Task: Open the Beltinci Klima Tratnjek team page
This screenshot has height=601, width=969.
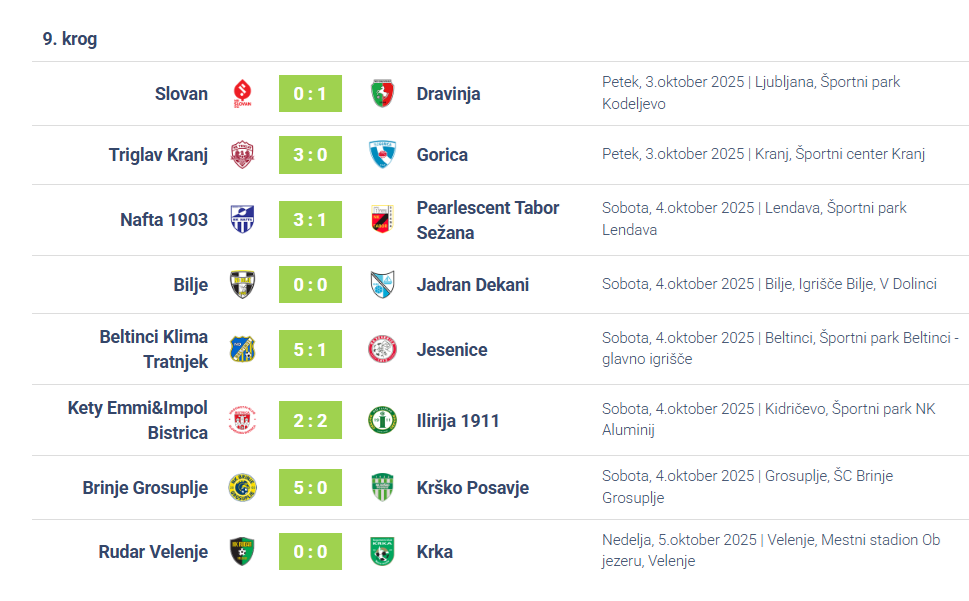Action: pyautogui.click(x=154, y=349)
